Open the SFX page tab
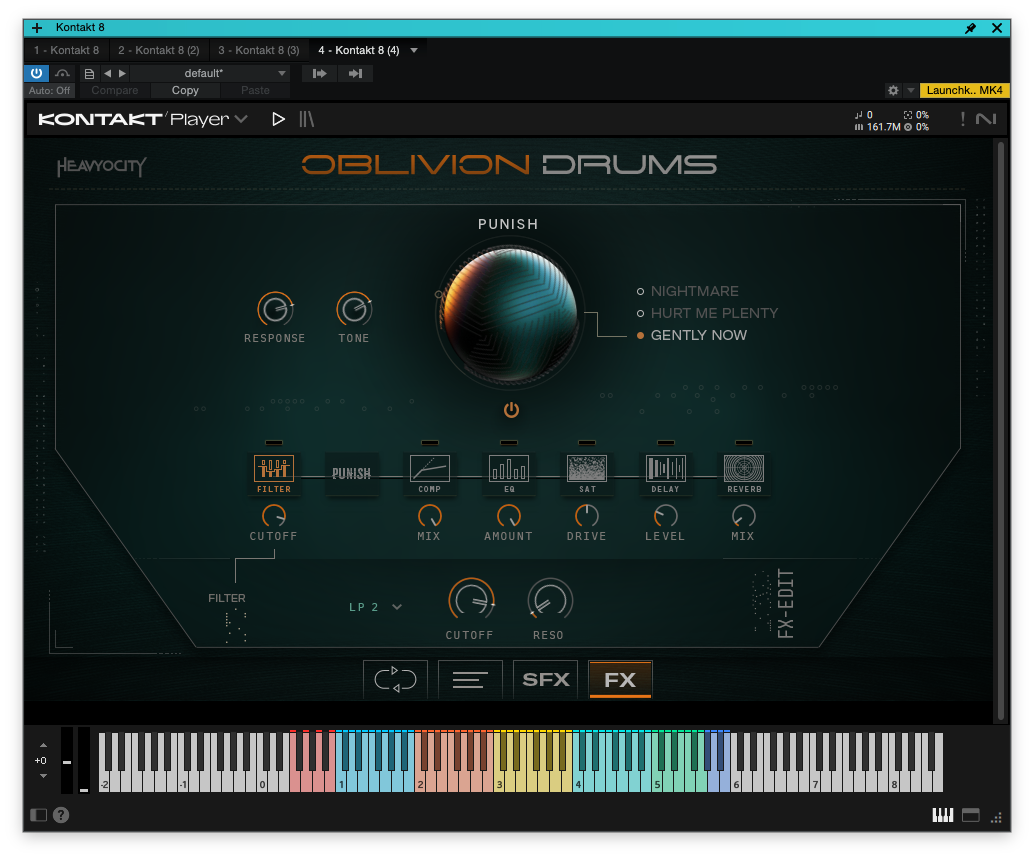This screenshot has height=859, width=1034. click(545, 679)
